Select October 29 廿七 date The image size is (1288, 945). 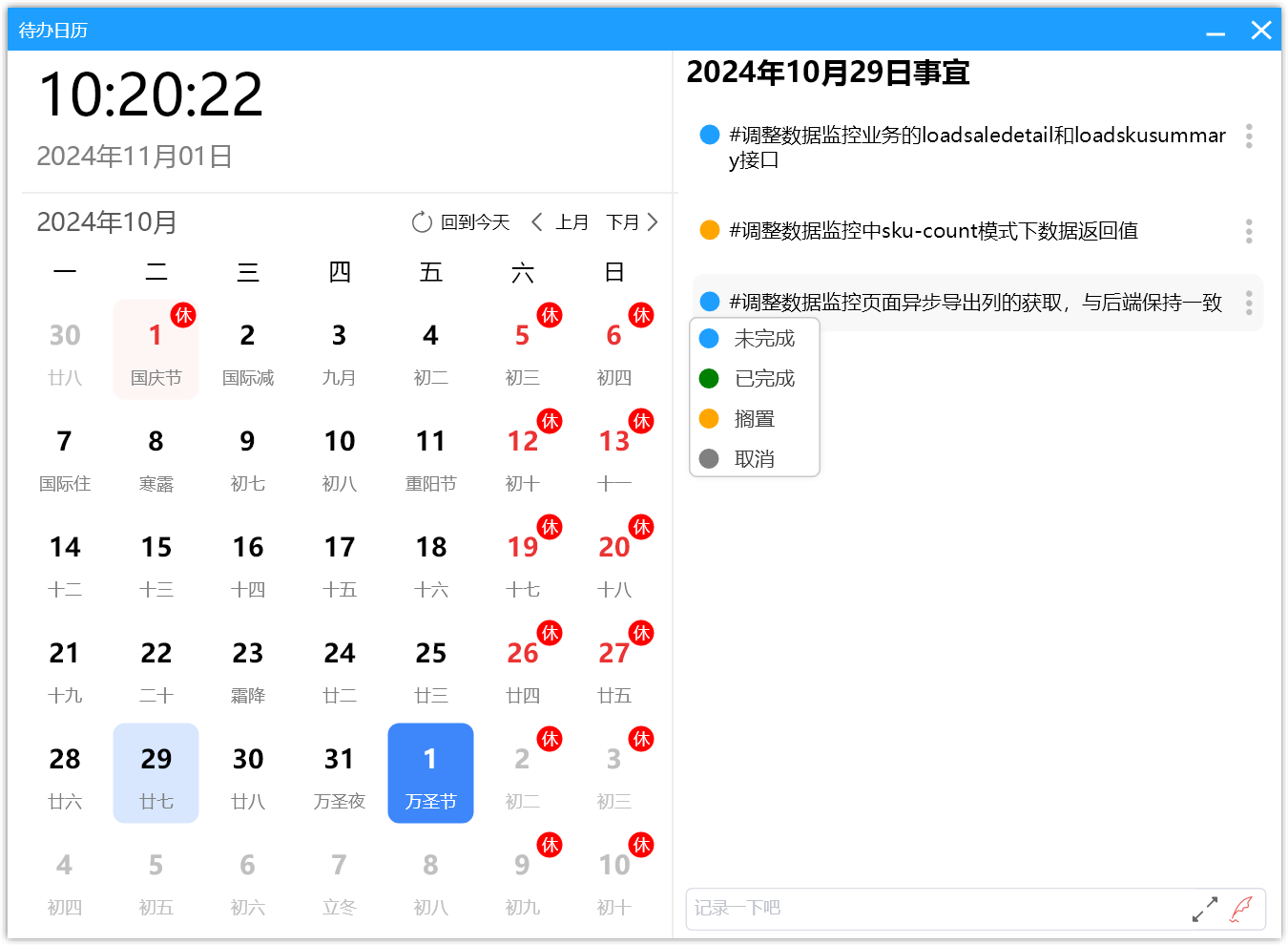(x=156, y=773)
